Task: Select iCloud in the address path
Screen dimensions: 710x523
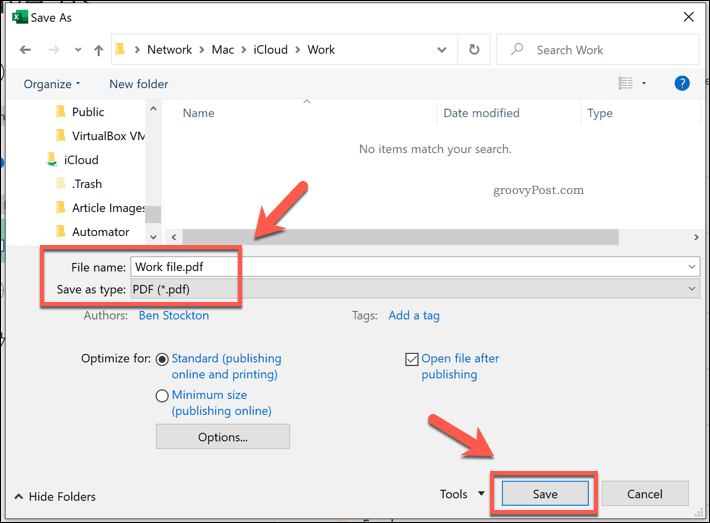Action: [270, 49]
